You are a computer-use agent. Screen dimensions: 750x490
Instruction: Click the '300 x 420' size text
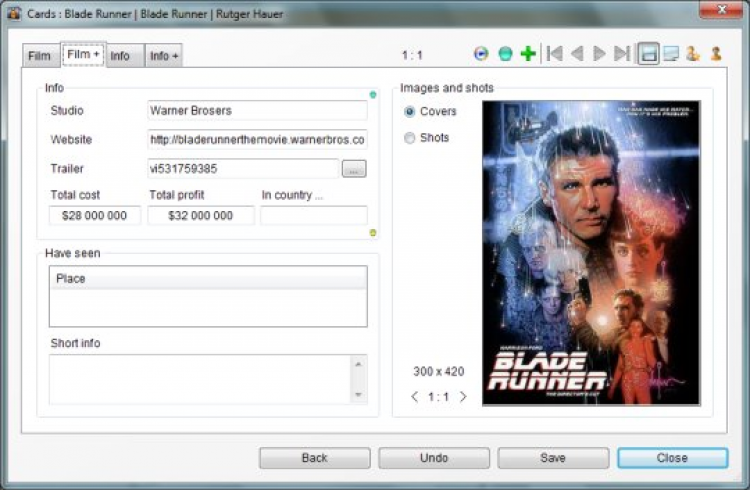point(439,371)
